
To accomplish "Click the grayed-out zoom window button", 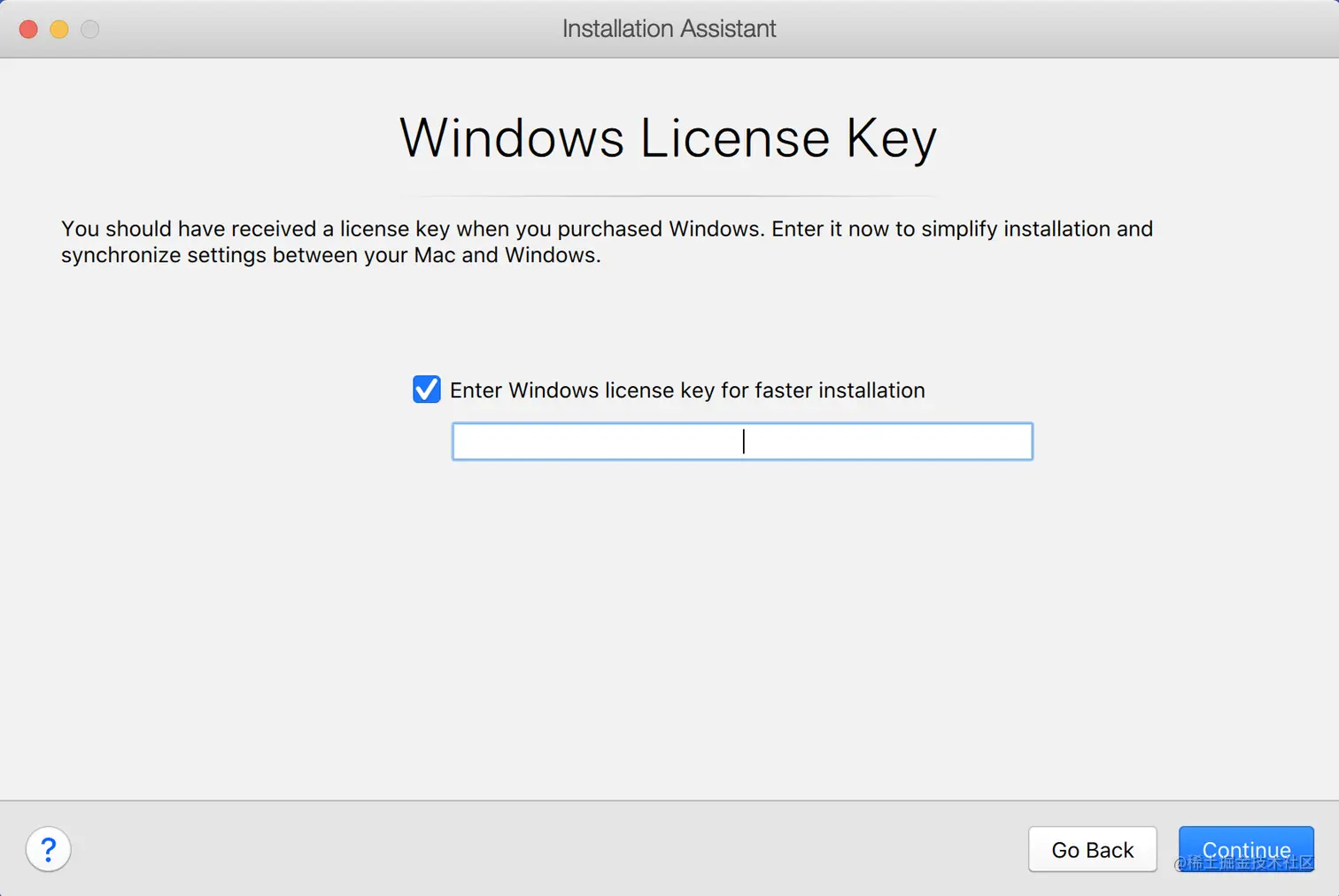I will point(90,29).
